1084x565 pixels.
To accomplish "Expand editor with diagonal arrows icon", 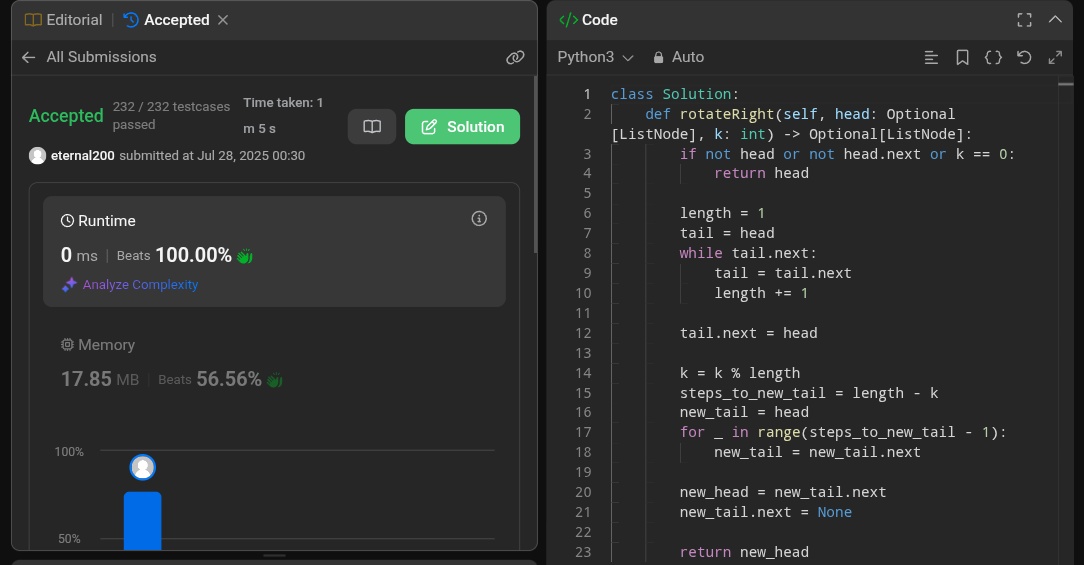I will (1055, 58).
